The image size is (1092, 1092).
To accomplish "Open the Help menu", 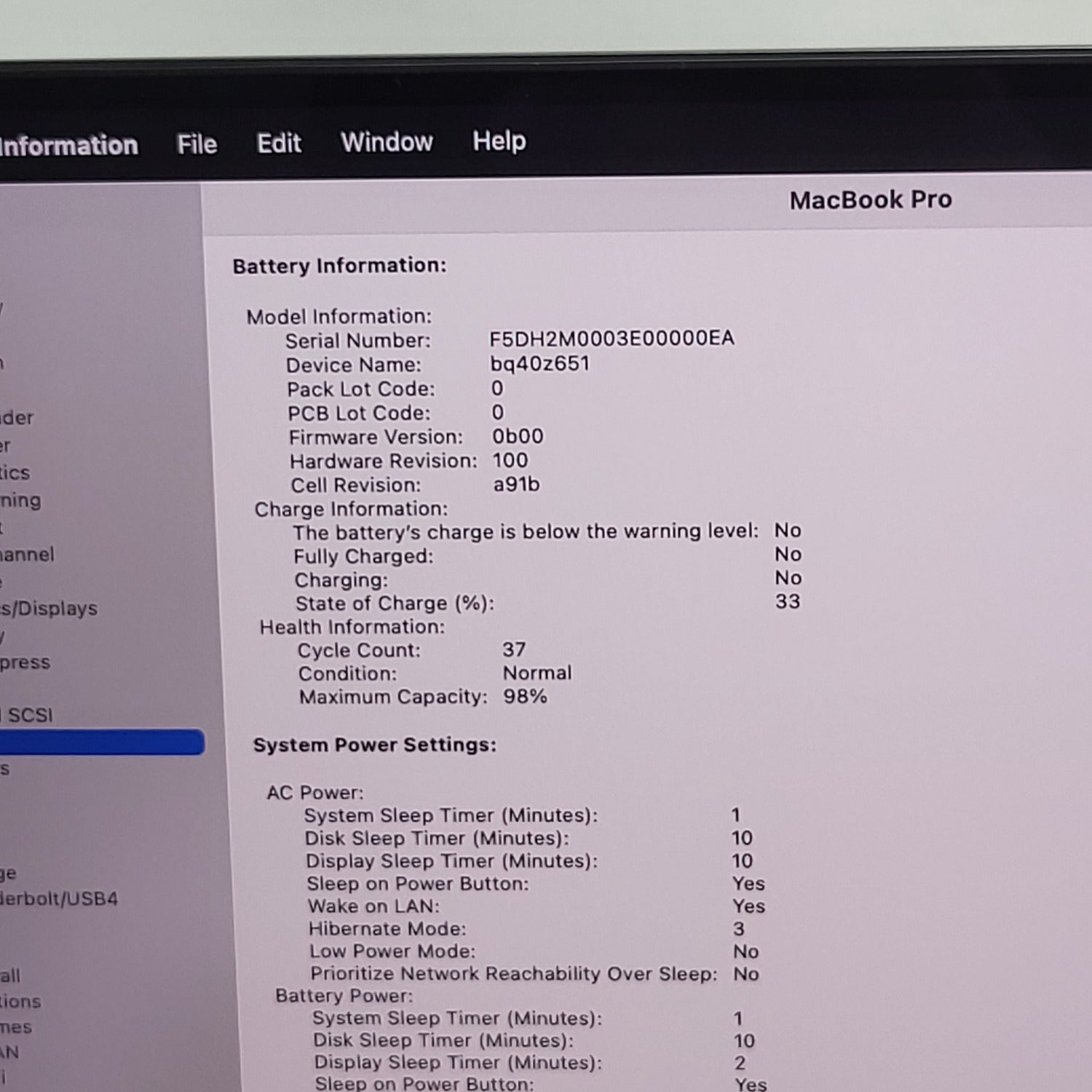I will (x=499, y=141).
